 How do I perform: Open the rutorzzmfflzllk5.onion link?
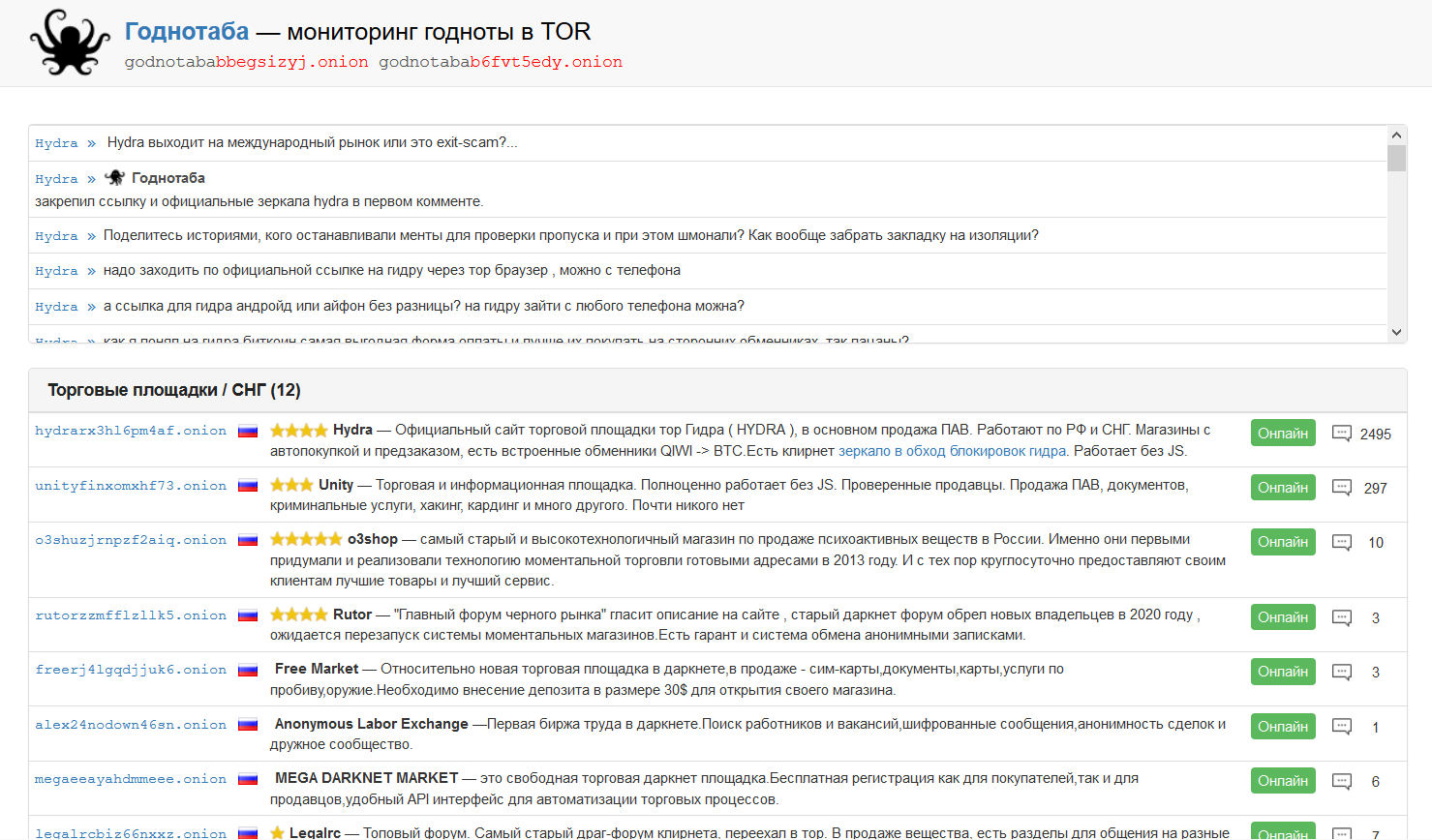pos(131,615)
